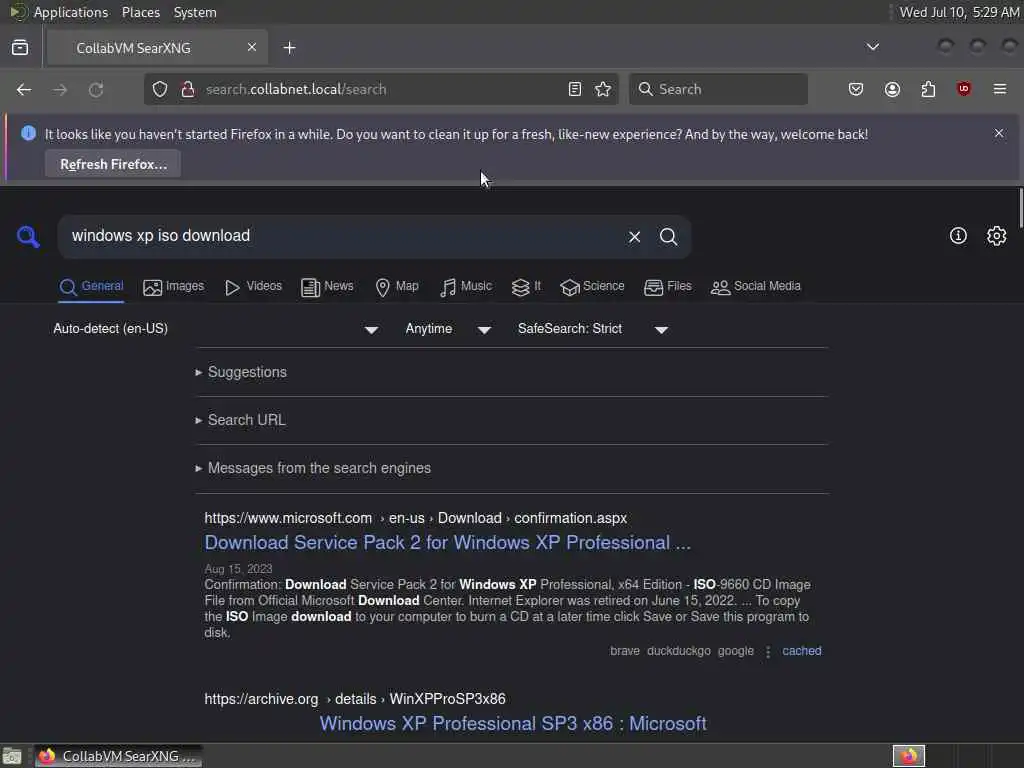Click the 'Aug 15, 2023' result date
This screenshot has width=1024, height=768.
point(238,569)
